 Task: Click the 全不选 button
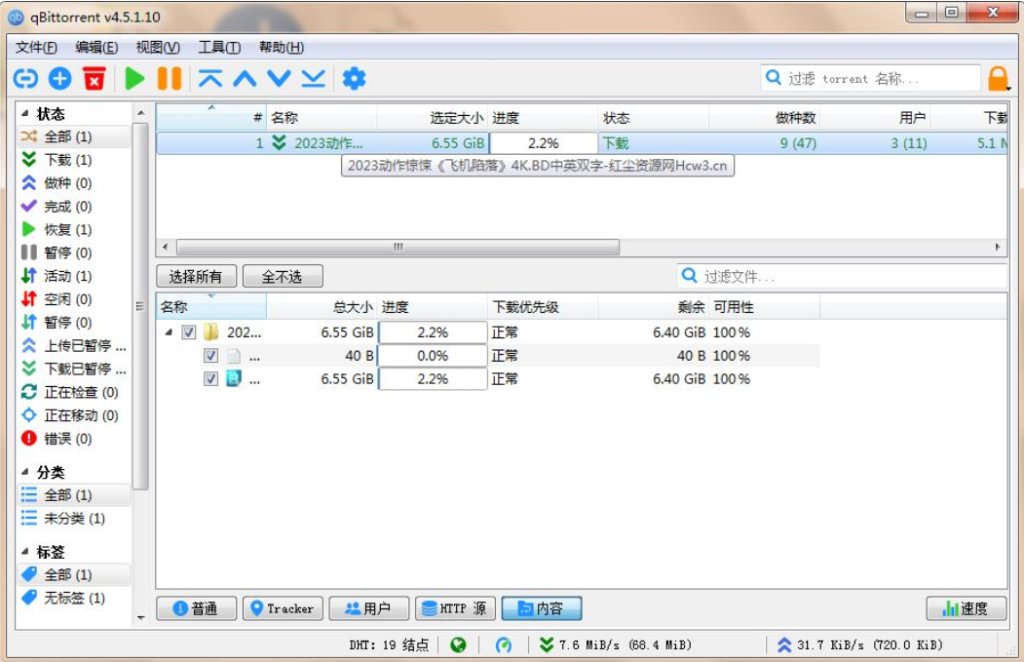coord(282,276)
